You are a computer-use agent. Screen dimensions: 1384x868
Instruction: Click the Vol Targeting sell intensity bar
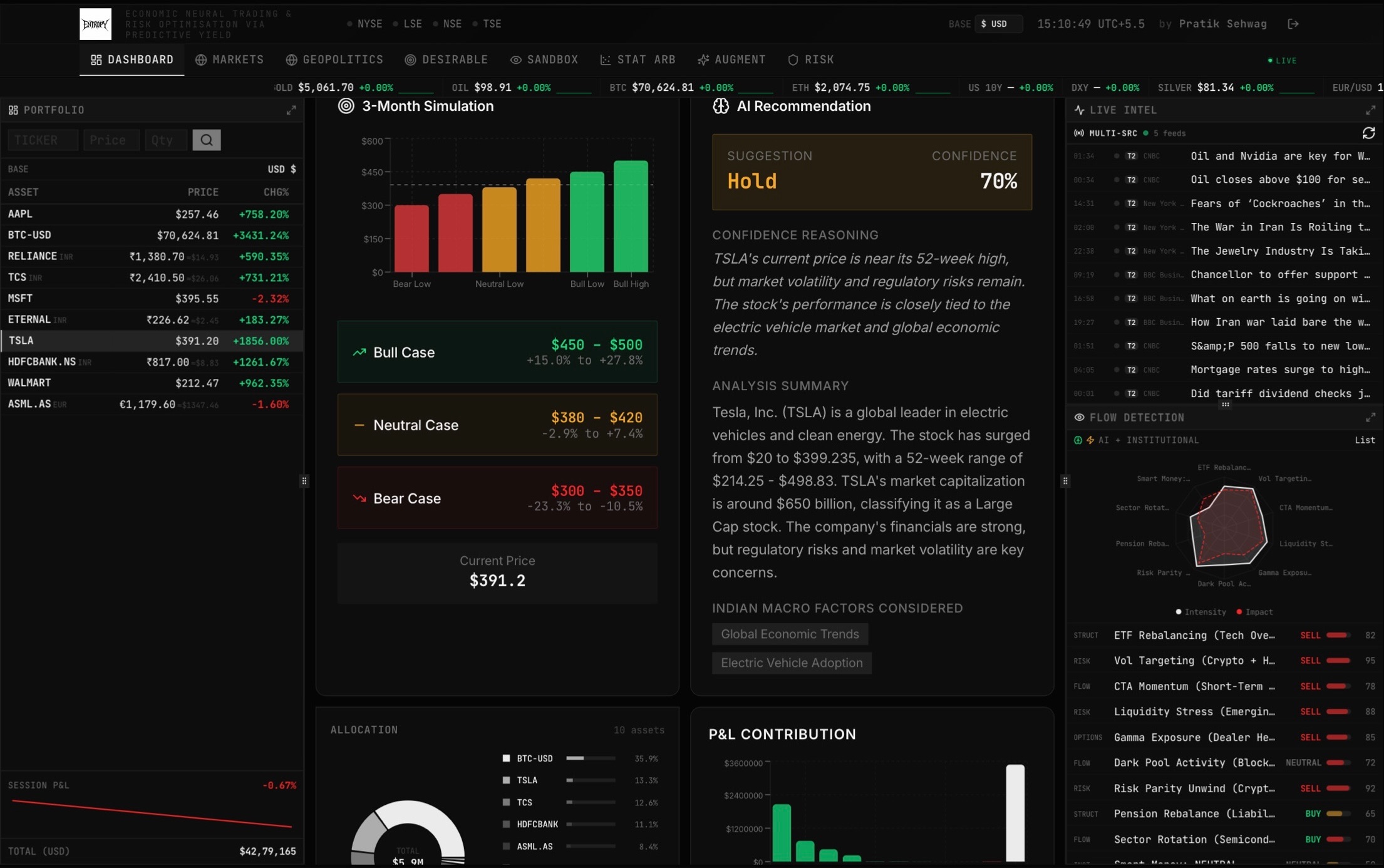(x=1338, y=661)
